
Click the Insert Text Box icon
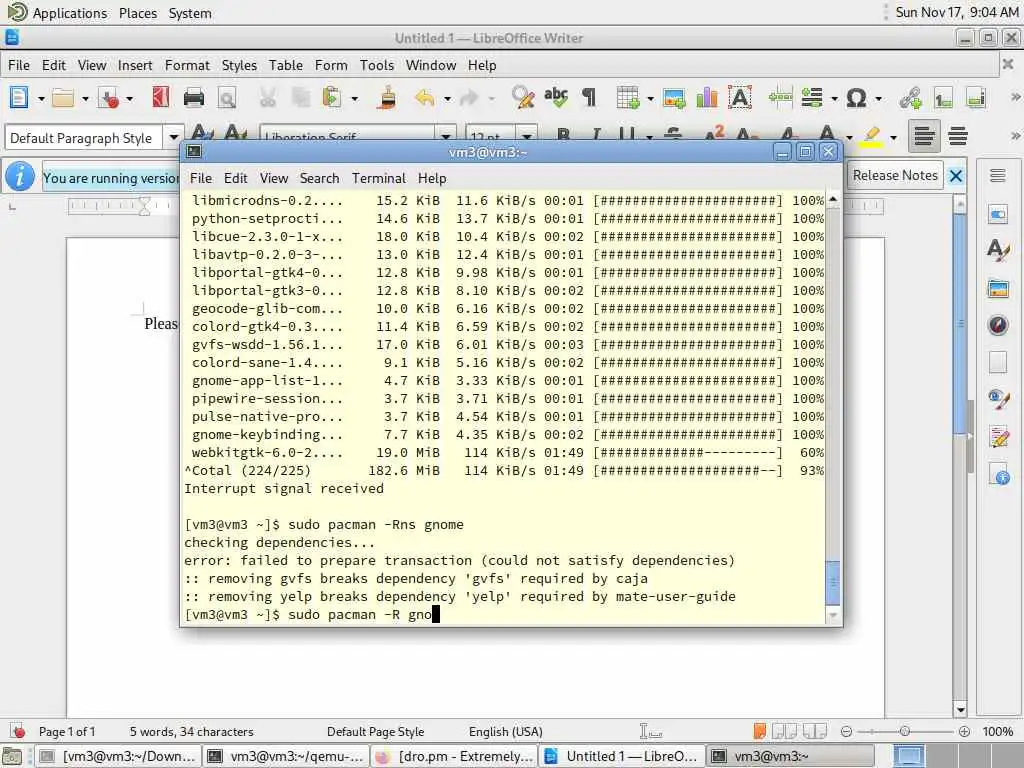pos(740,98)
